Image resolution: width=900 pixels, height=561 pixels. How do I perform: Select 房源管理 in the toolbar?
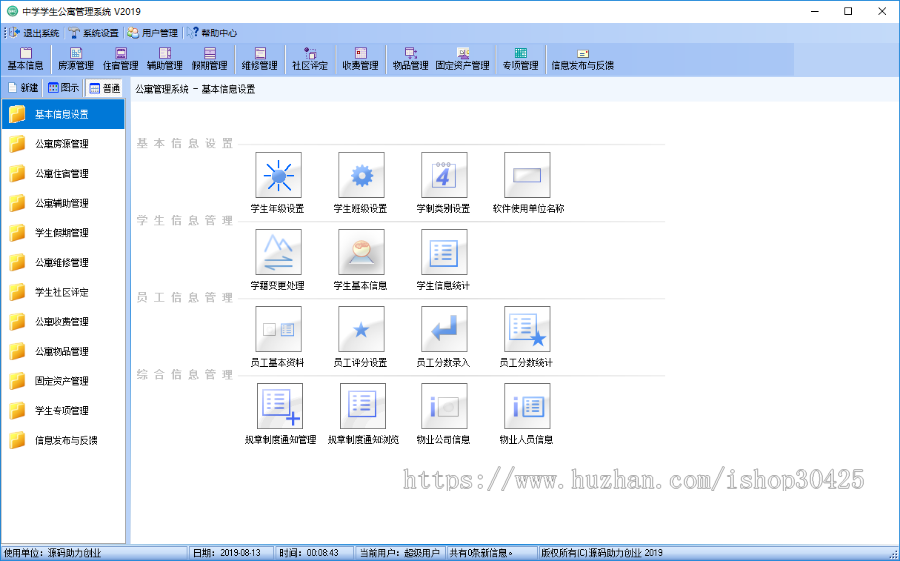point(75,59)
